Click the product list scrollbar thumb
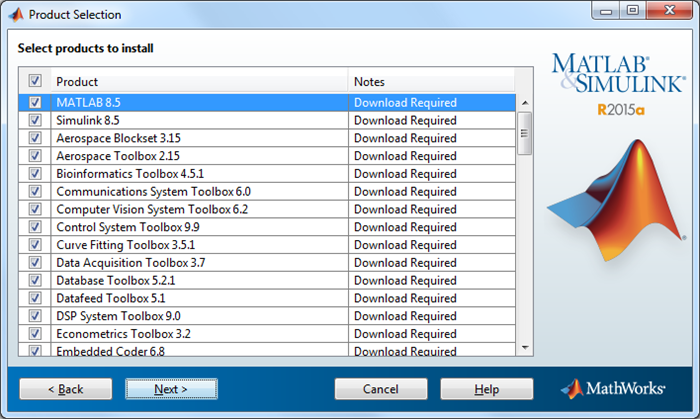This screenshot has width=700, height=419. coord(525,133)
